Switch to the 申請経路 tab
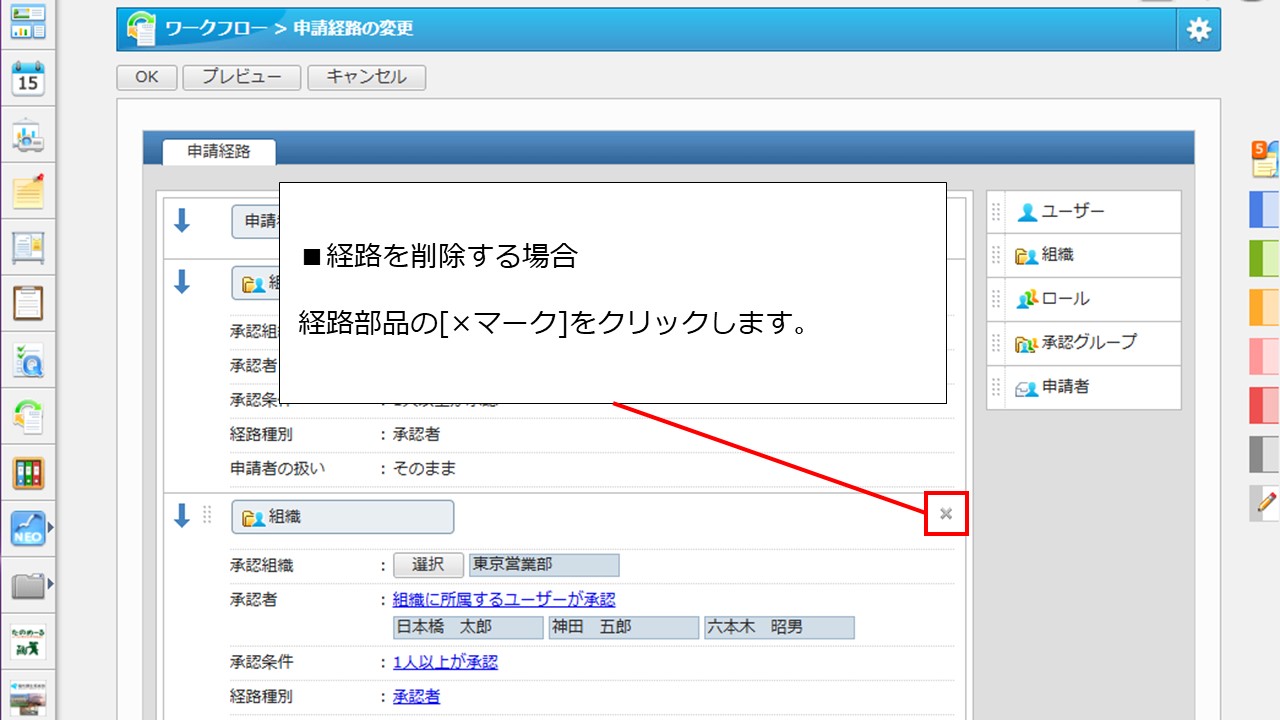The width and height of the screenshot is (1280, 720). pos(219,152)
